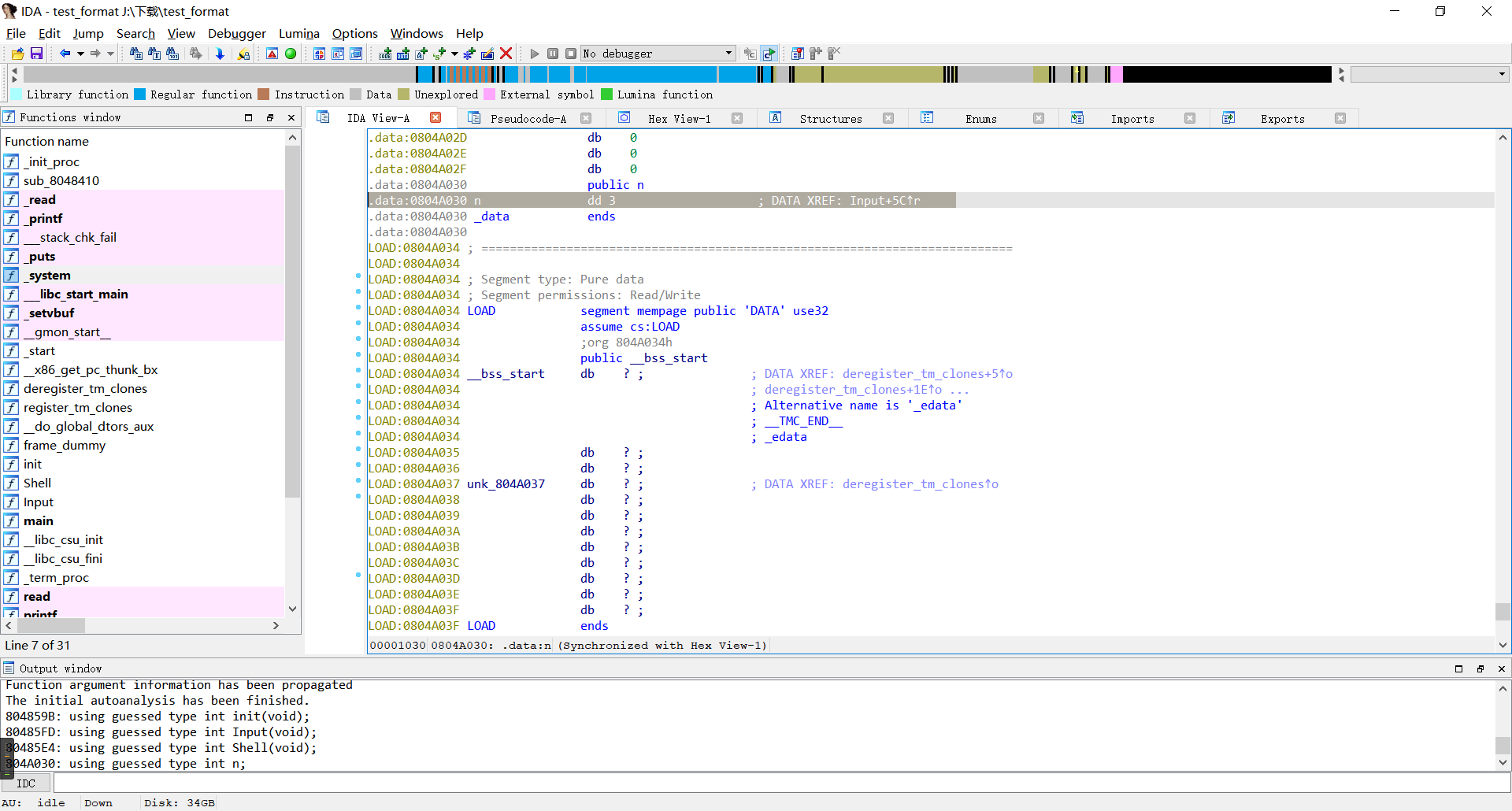Open the dropdown right of the navigation band
Image resolution: width=1512 pixels, height=811 pixels.
[1502, 74]
